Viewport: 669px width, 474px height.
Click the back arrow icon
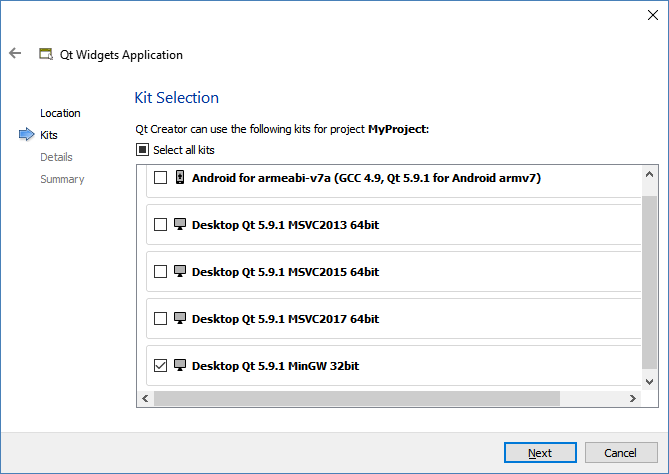pyautogui.click(x=15, y=54)
